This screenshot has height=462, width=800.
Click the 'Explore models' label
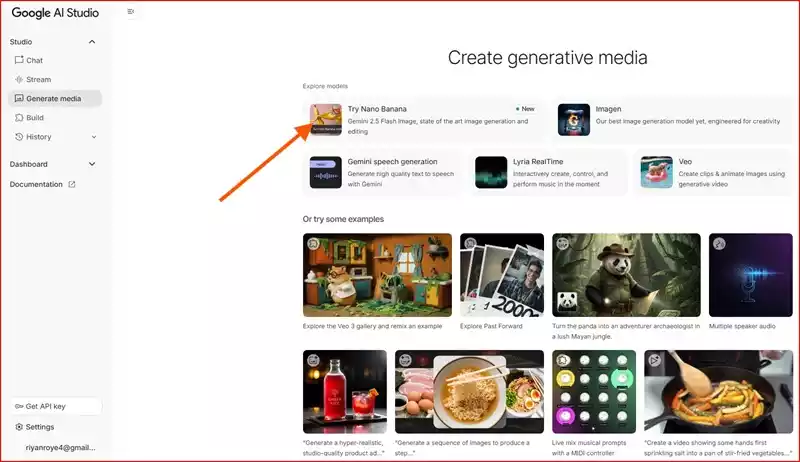[325, 86]
